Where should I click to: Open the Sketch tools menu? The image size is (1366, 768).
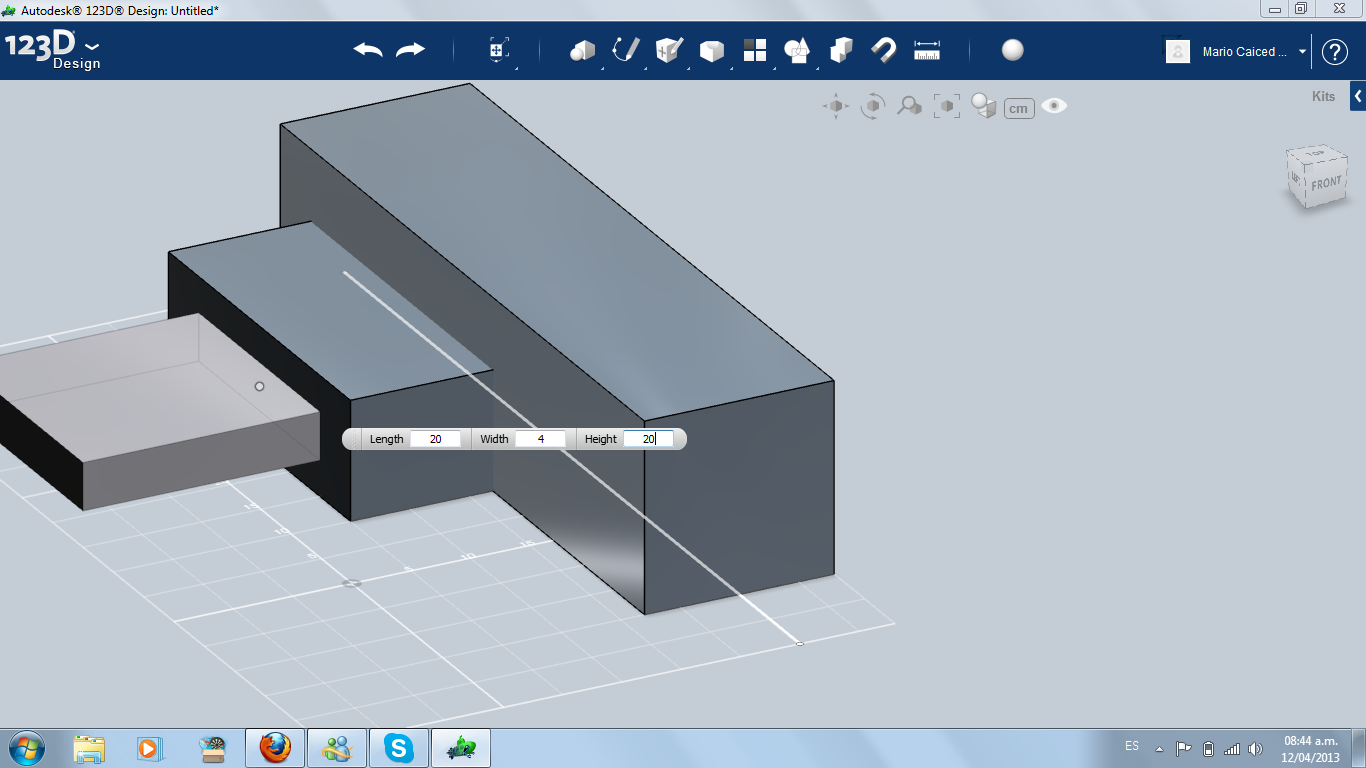click(626, 50)
